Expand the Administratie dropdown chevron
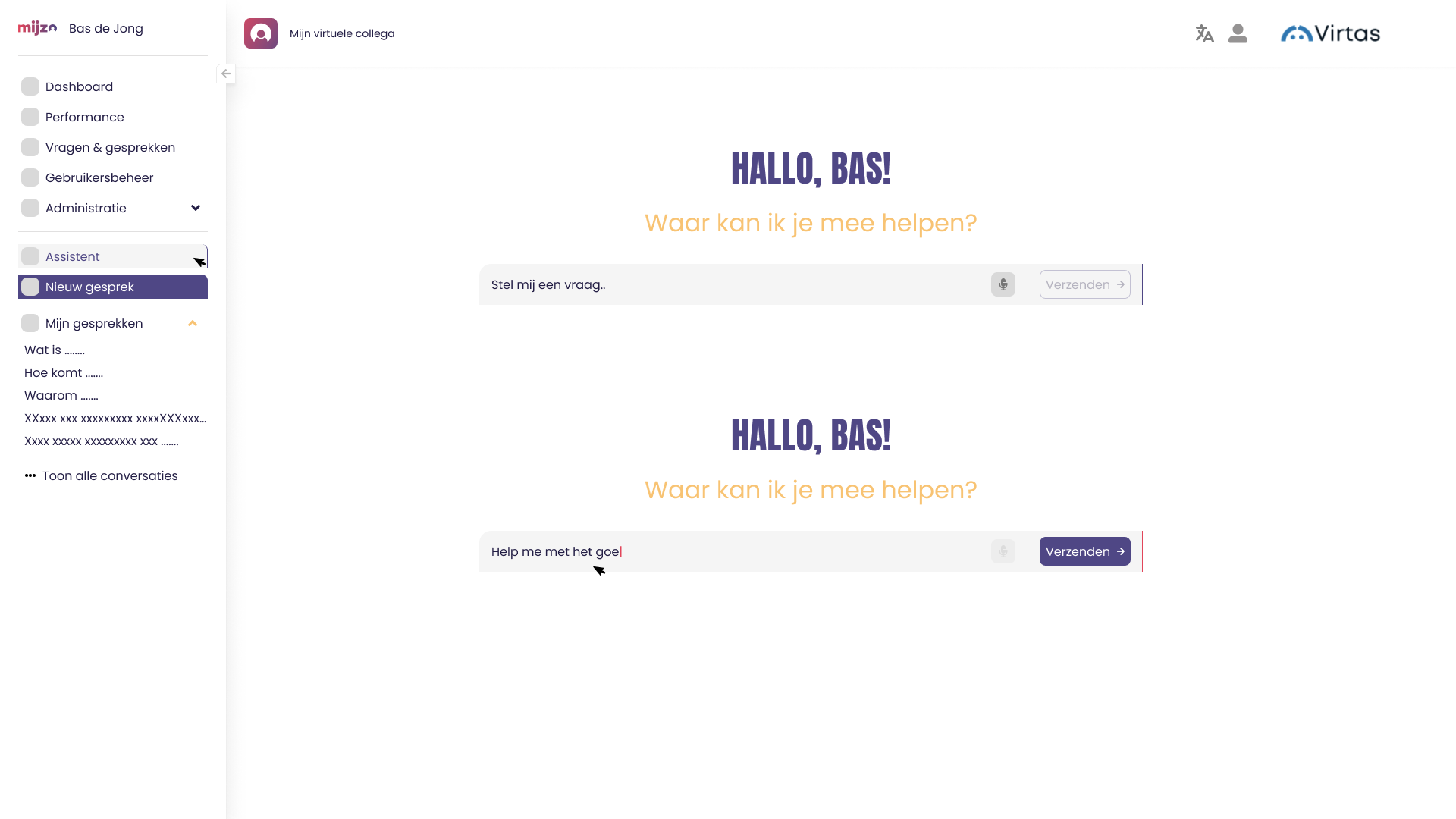 point(196,208)
